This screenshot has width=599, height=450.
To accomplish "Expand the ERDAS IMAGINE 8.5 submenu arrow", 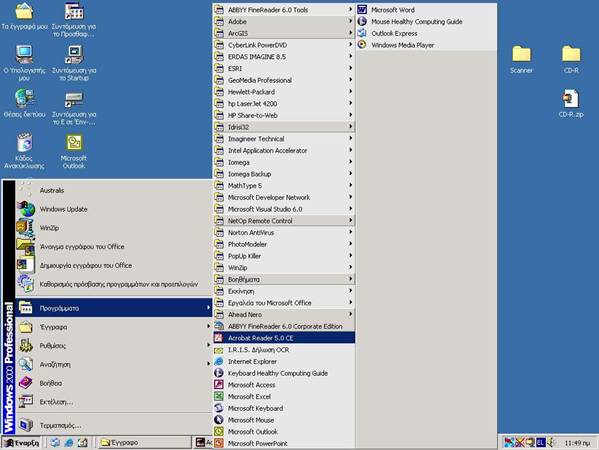I will click(350, 57).
